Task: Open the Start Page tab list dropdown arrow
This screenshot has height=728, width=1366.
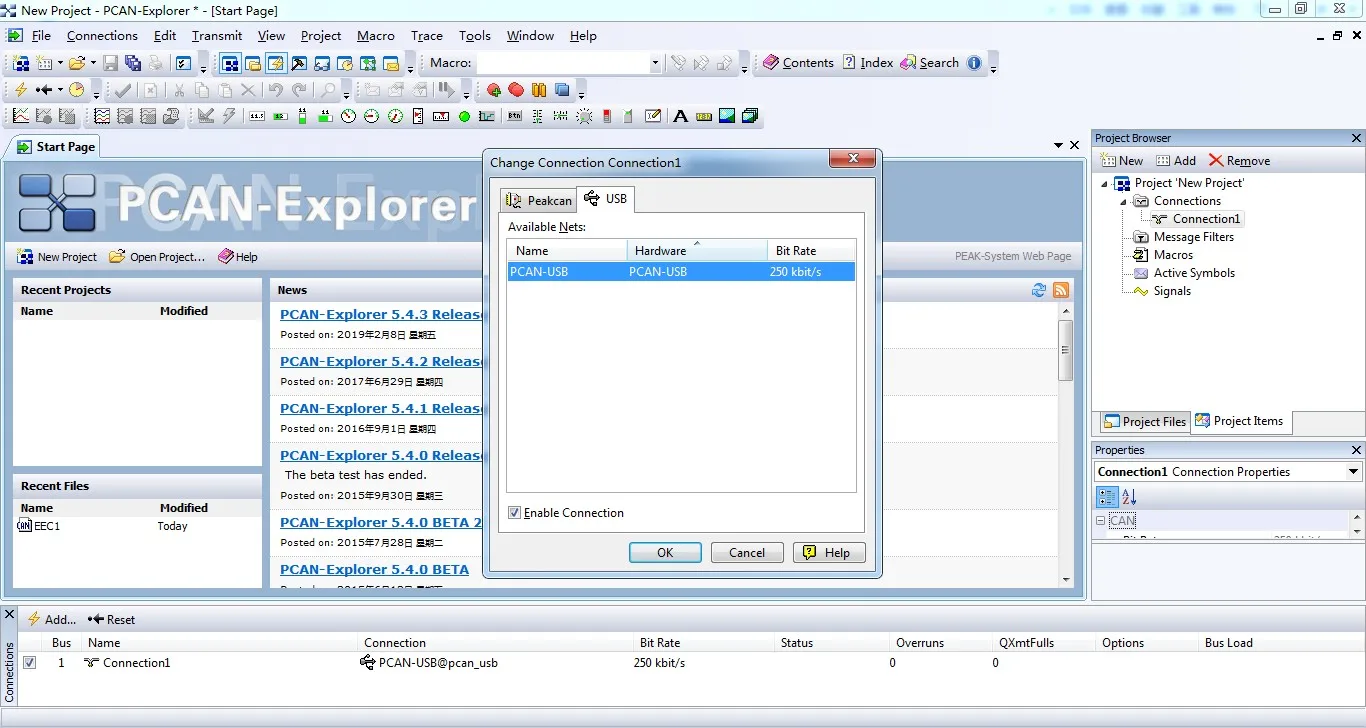Action: pos(1059,146)
